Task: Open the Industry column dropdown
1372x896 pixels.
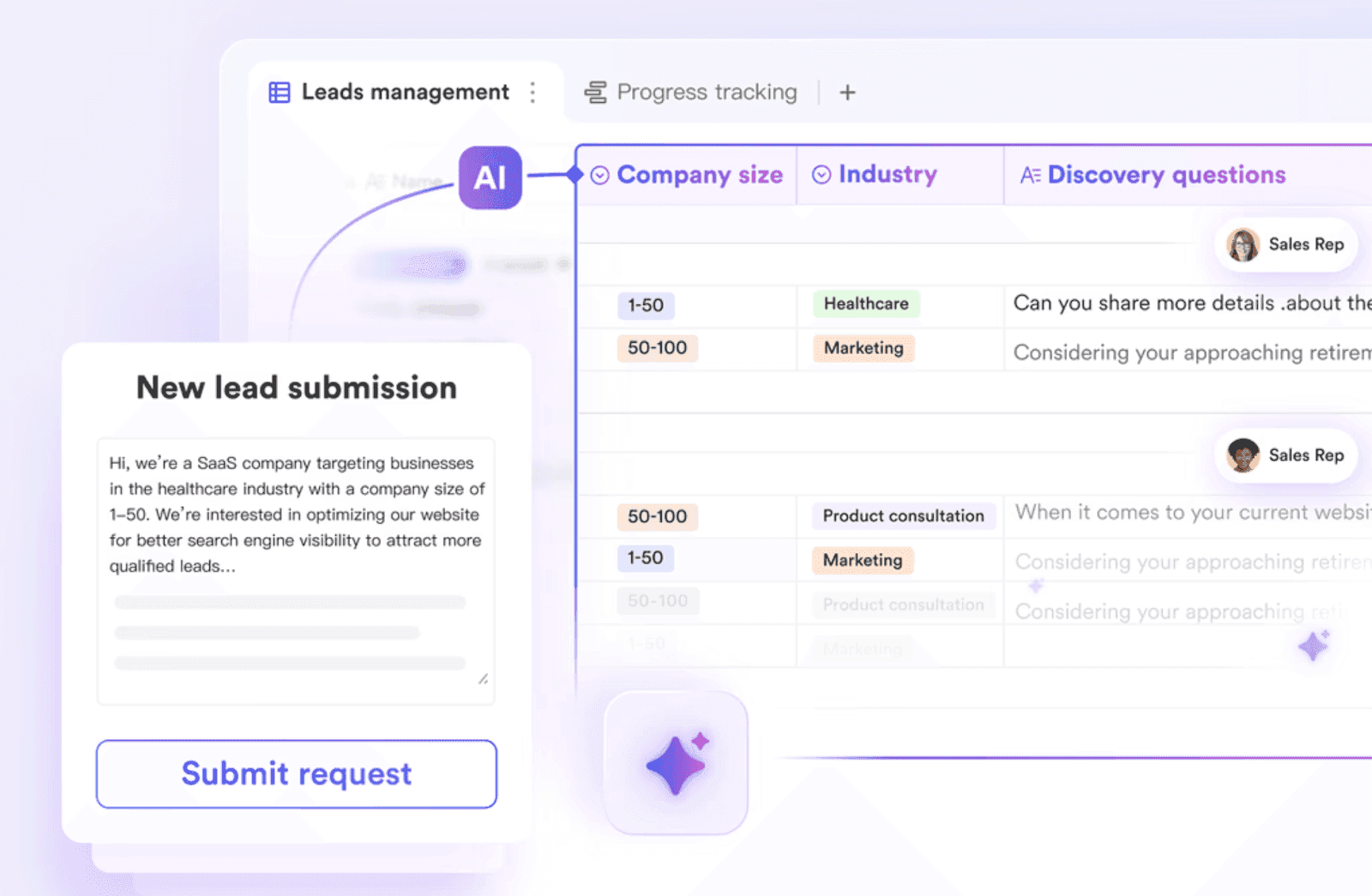Action: tap(821, 174)
